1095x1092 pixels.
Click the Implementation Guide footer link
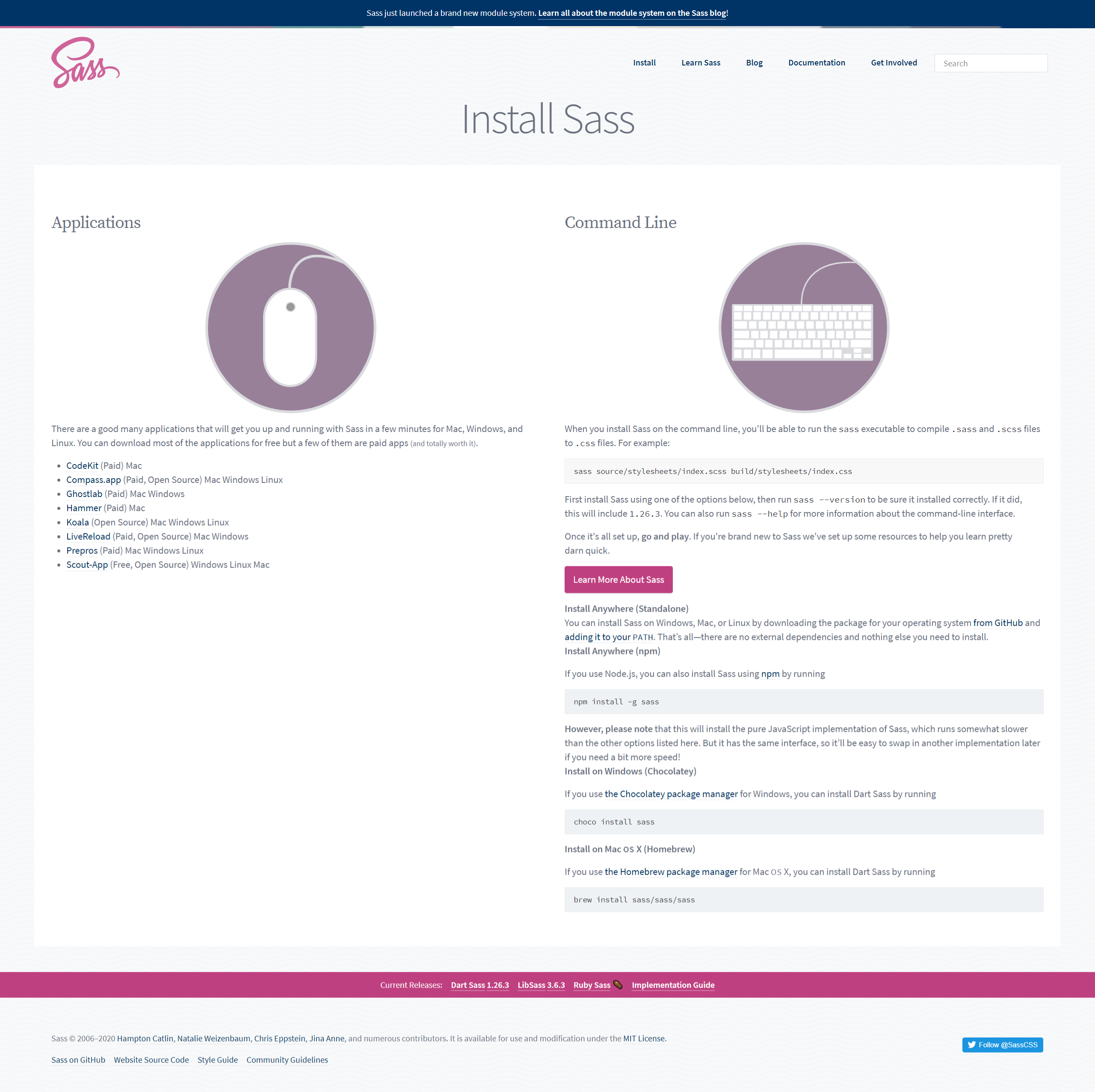(x=672, y=985)
